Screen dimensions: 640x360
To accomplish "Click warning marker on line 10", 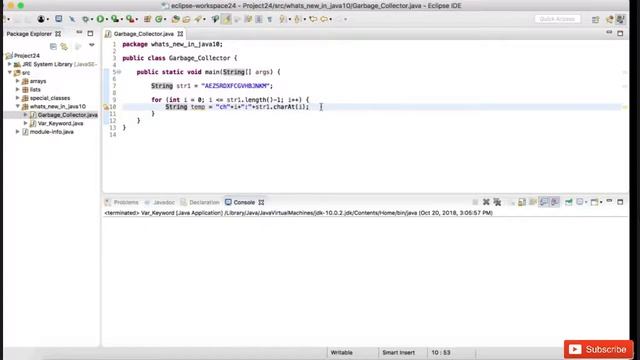I will [106, 107].
